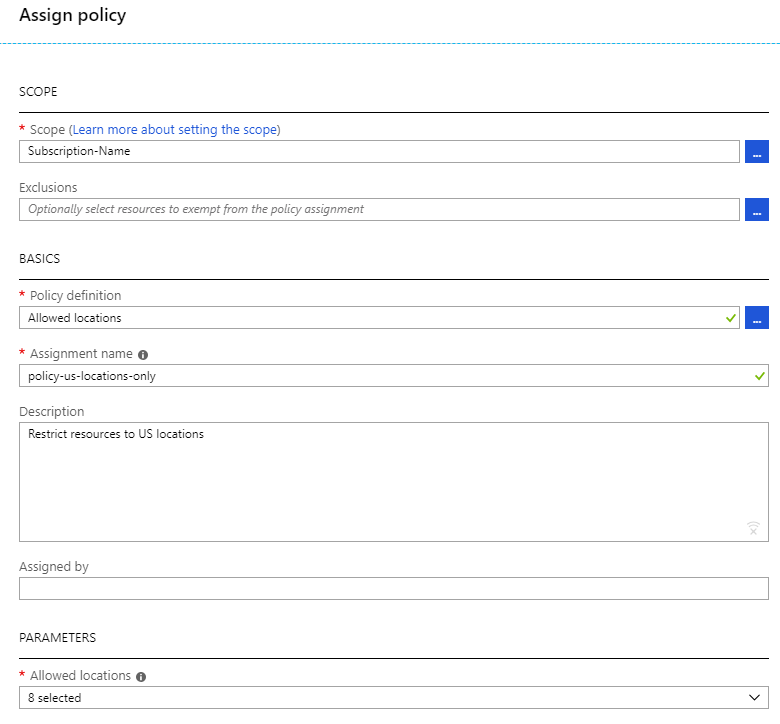Click the Exclusions field label
Screen dimensions: 780x724
(x=48, y=187)
